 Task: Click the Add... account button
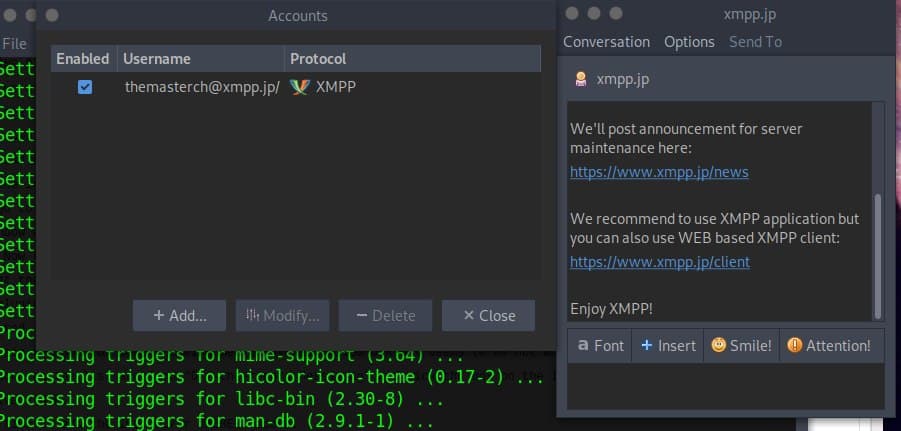pyautogui.click(x=179, y=315)
